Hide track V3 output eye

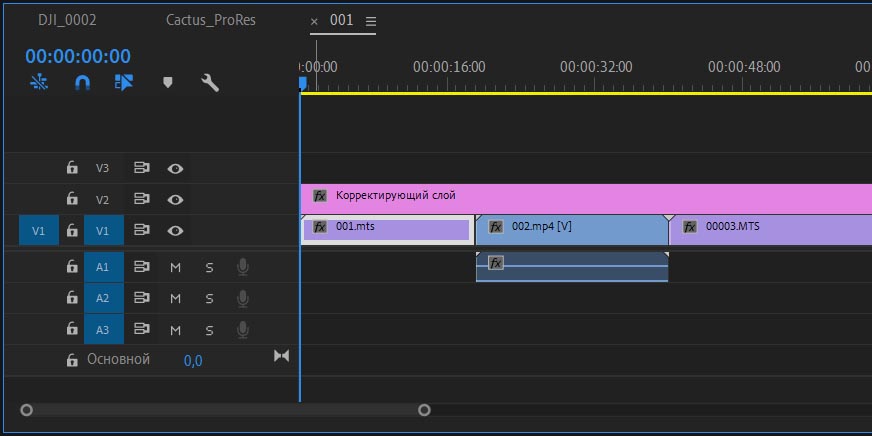click(175, 169)
